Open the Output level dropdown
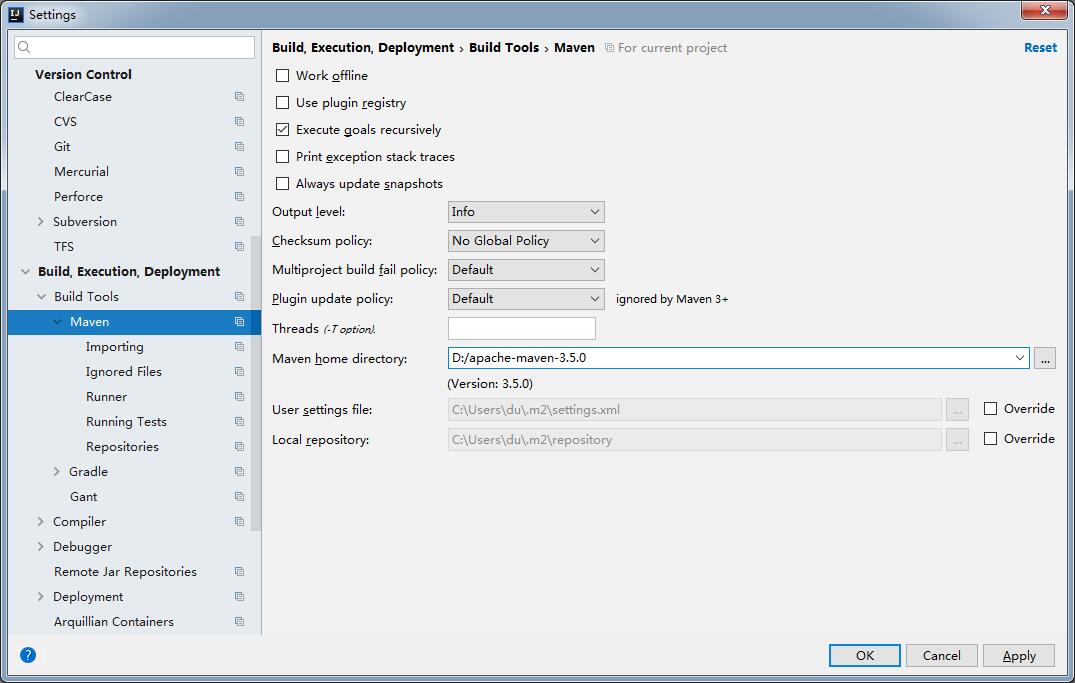 (x=525, y=211)
